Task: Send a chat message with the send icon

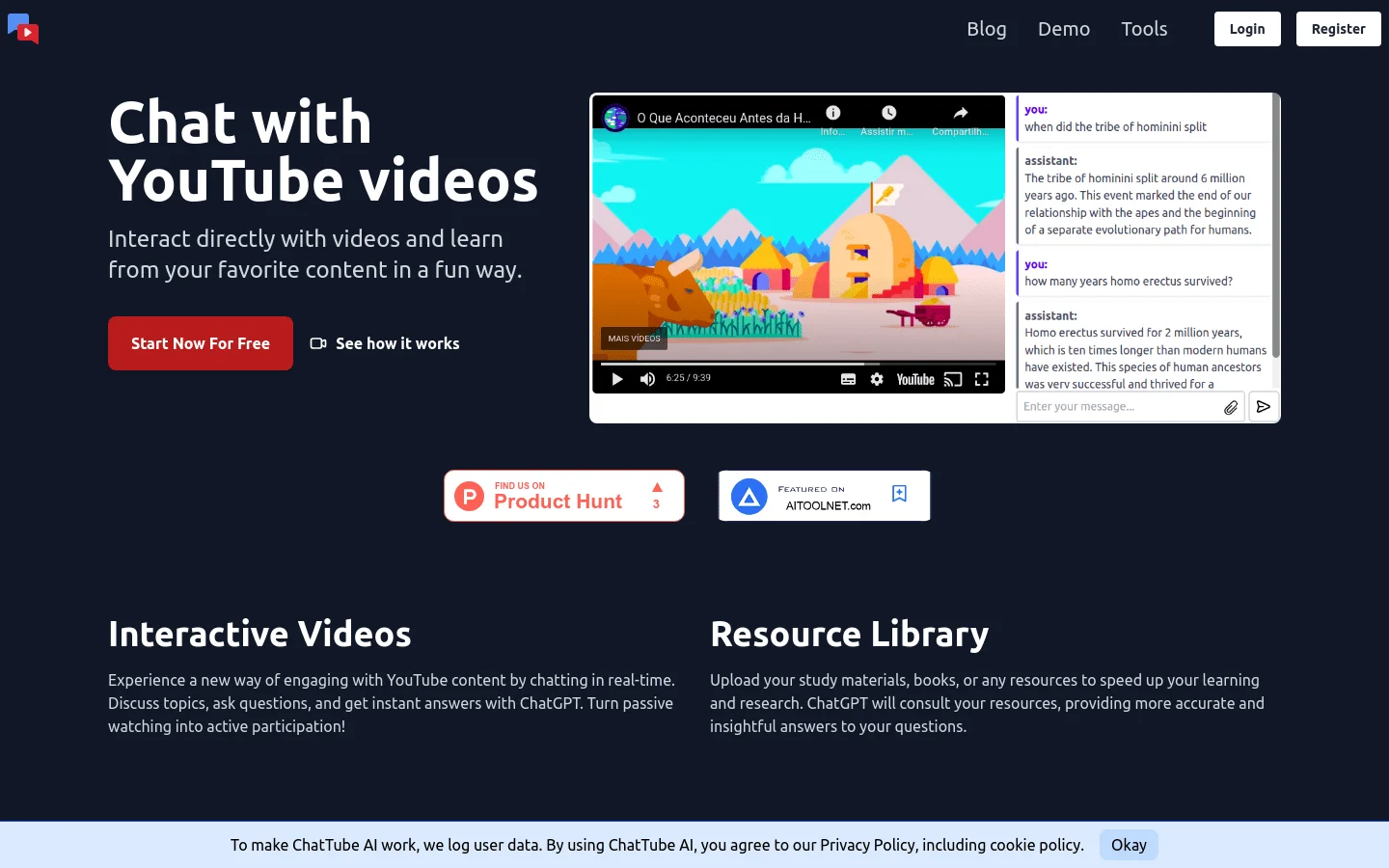Action: (x=1264, y=406)
